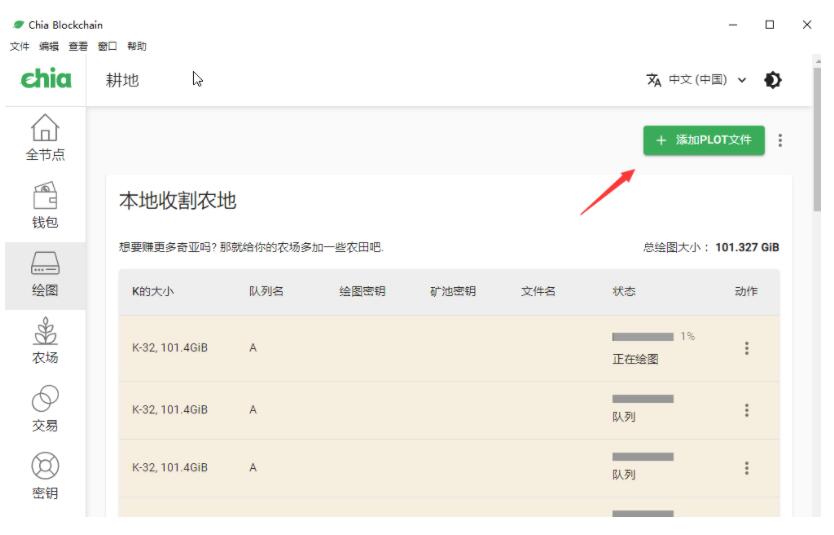Image resolution: width=834 pixels, height=535 pixels.
Task: Open the 钱包 wallet section
Action: click(44, 204)
